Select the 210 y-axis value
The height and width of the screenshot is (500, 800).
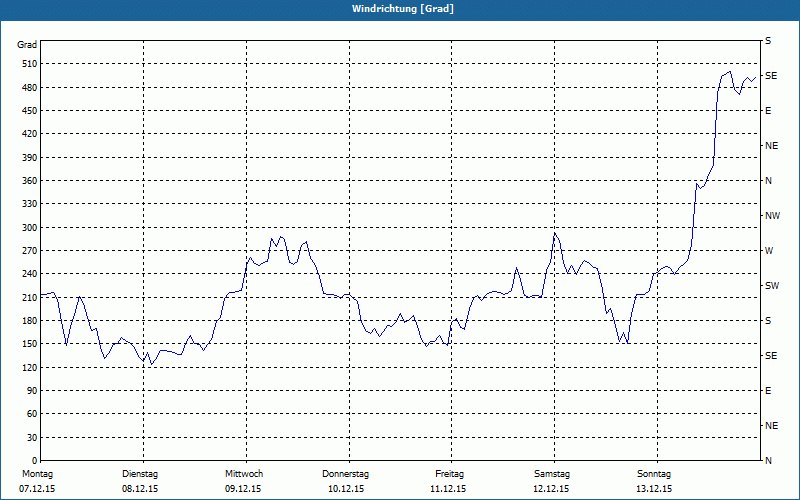30,297
